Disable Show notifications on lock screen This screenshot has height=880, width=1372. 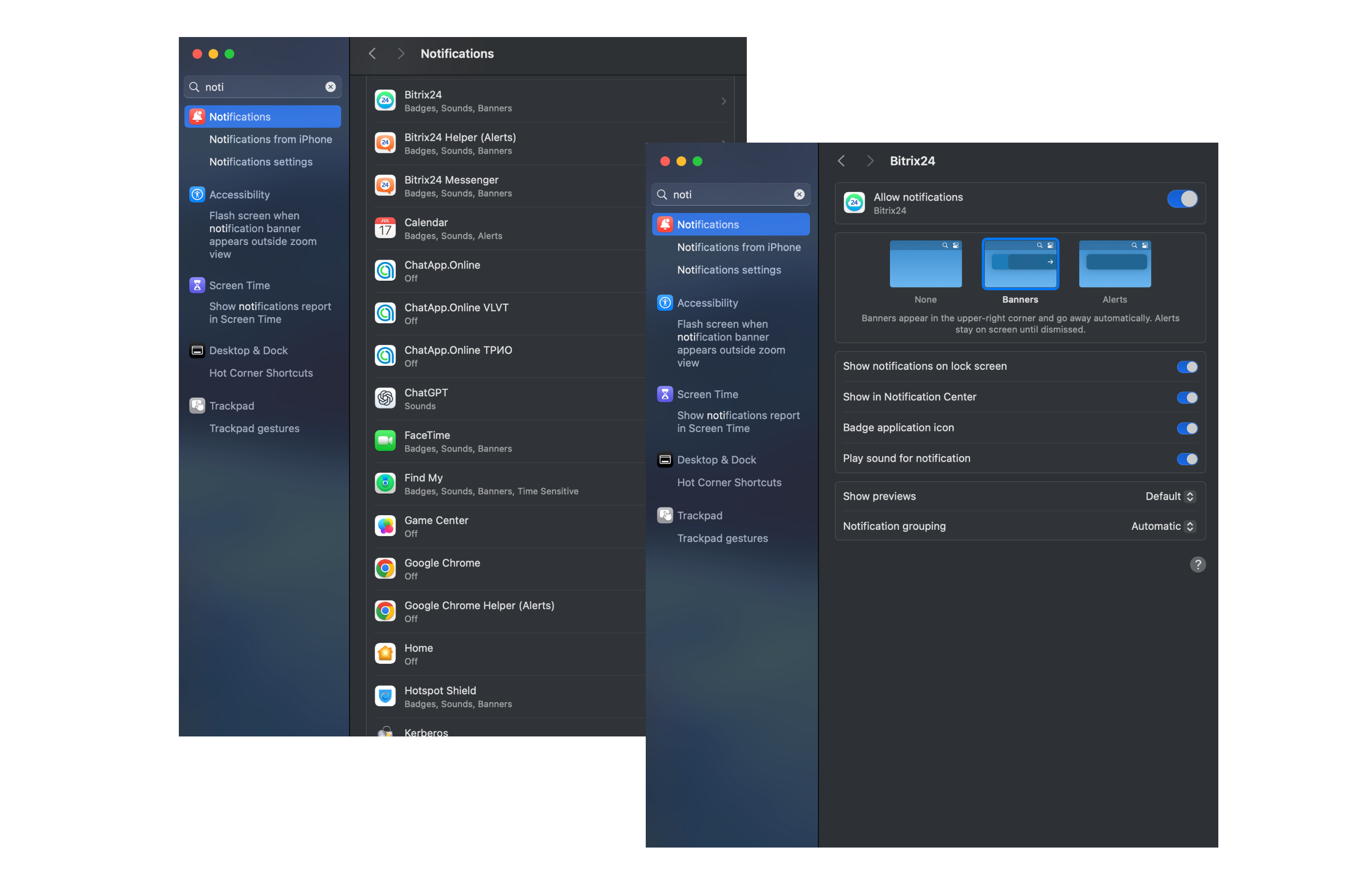point(1187,367)
